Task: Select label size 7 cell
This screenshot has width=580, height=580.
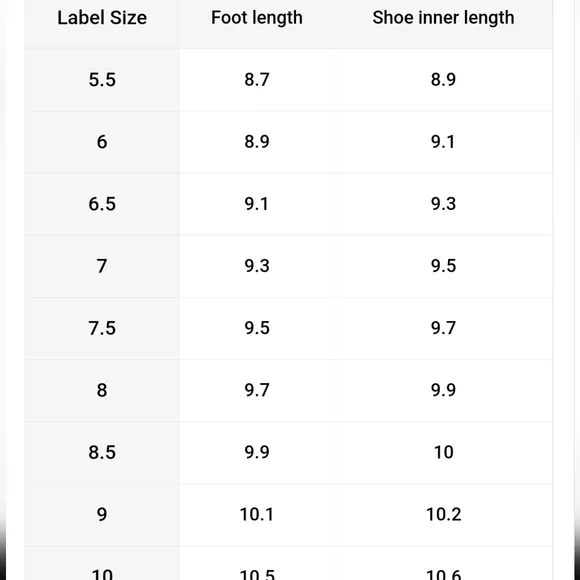Action: [x=102, y=266]
